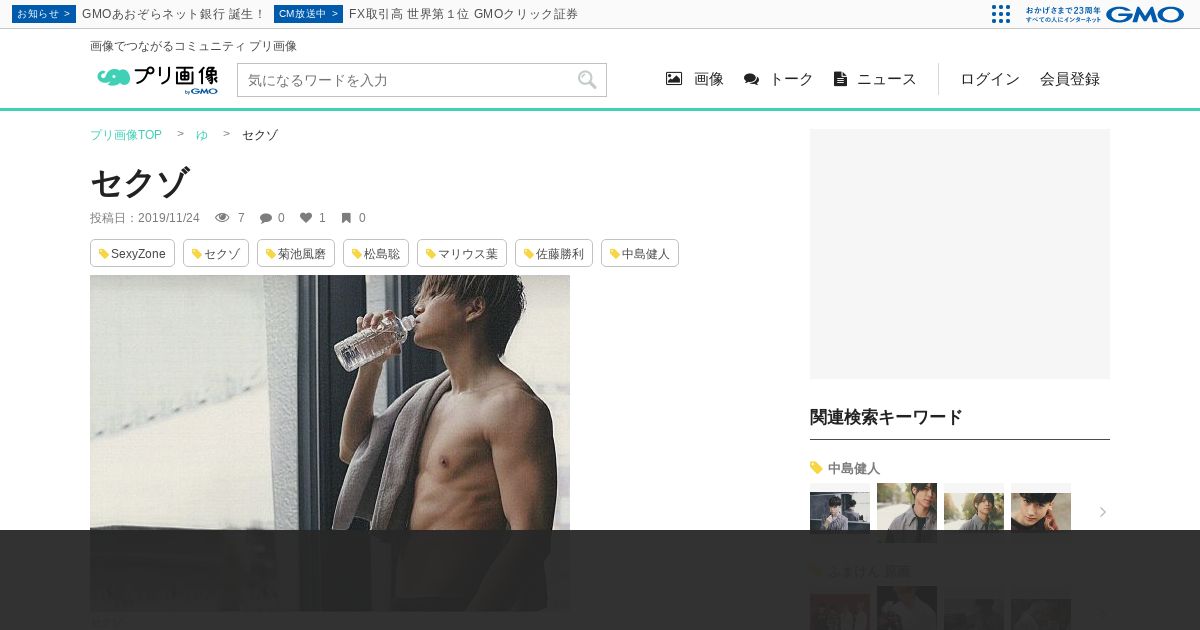Select the マリウス葉 tag

coord(462,253)
